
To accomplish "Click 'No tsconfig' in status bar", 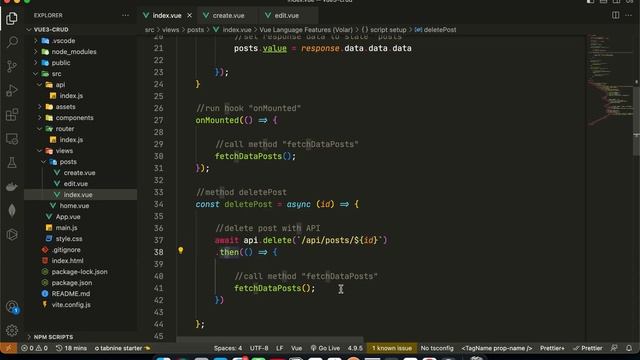I will pyautogui.click(x=437, y=348).
